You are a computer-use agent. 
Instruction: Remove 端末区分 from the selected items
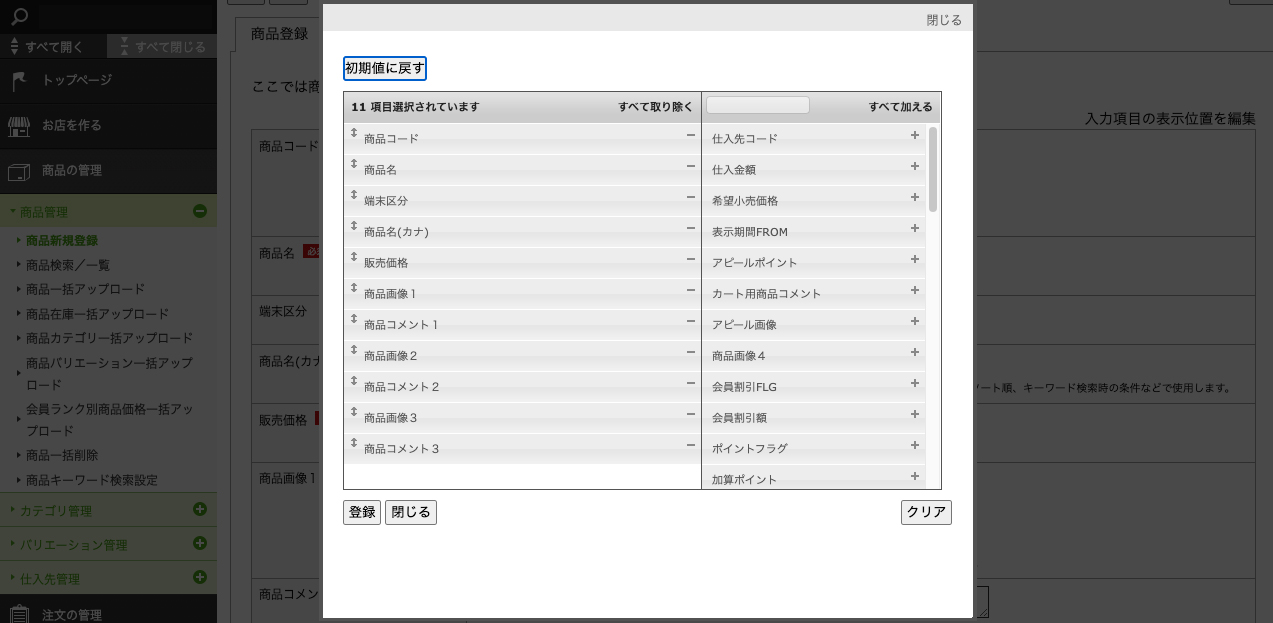pyautogui.click(x=690, y=197)
